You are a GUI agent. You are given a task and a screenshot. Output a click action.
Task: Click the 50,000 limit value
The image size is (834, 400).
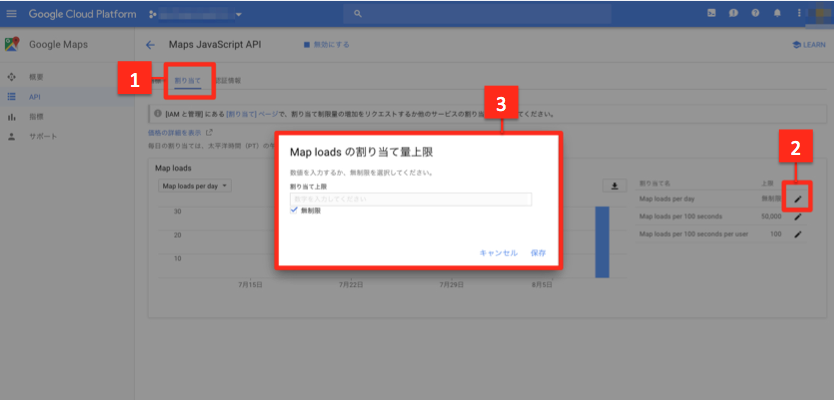[x=771, y=217]
